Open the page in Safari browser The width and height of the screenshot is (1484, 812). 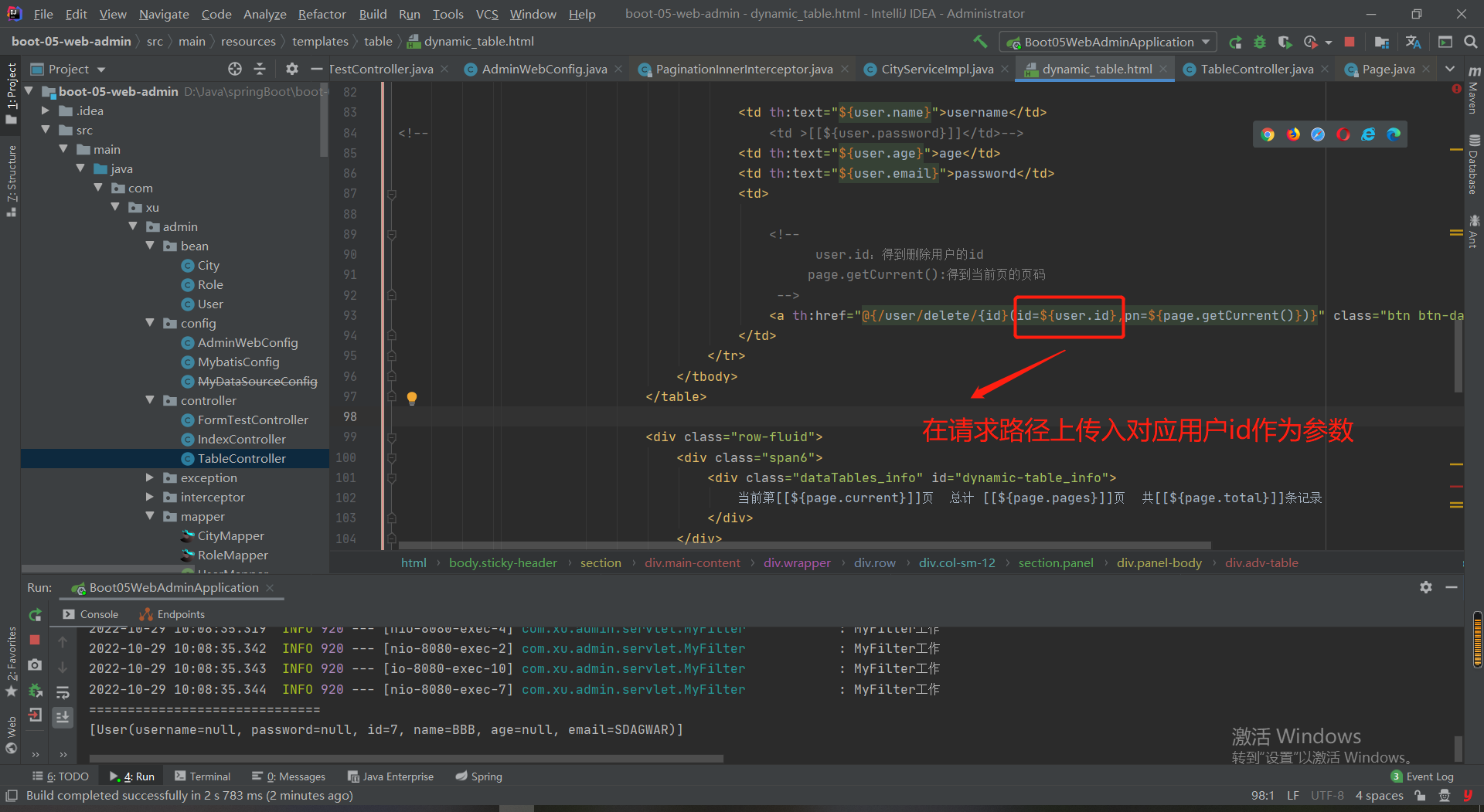click(x=1318, y=134)
